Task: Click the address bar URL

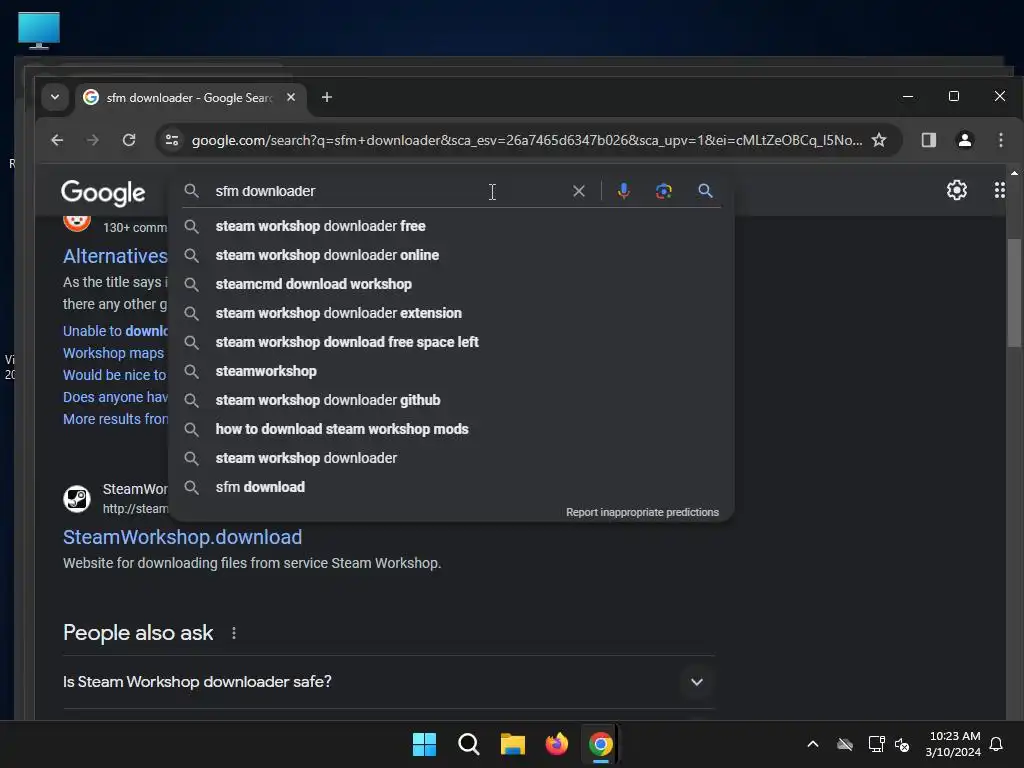Action: (x=526, y=140)
